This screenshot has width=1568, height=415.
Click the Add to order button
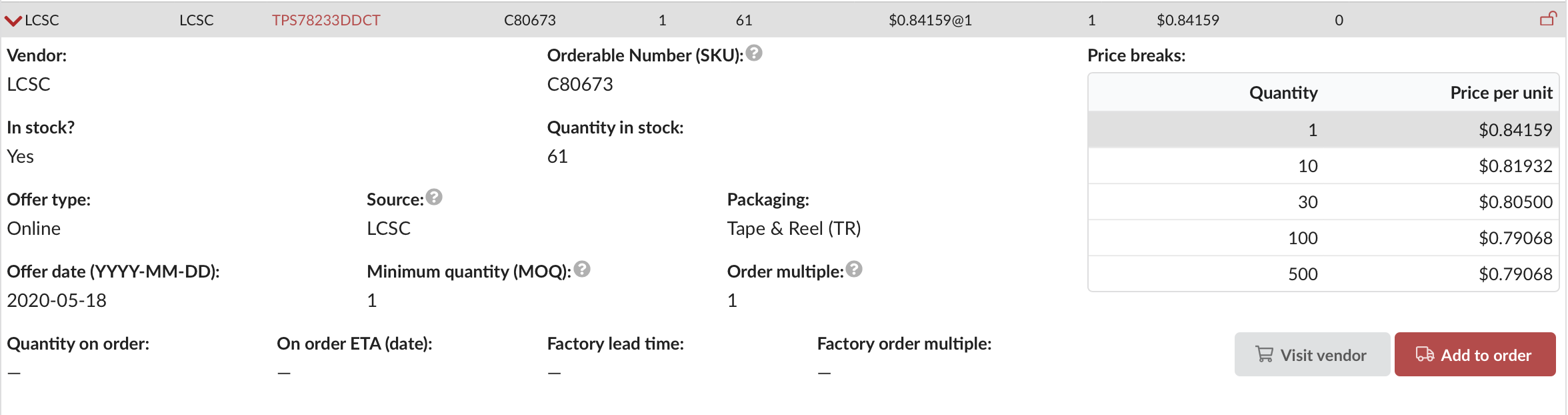click(1475, 354)
